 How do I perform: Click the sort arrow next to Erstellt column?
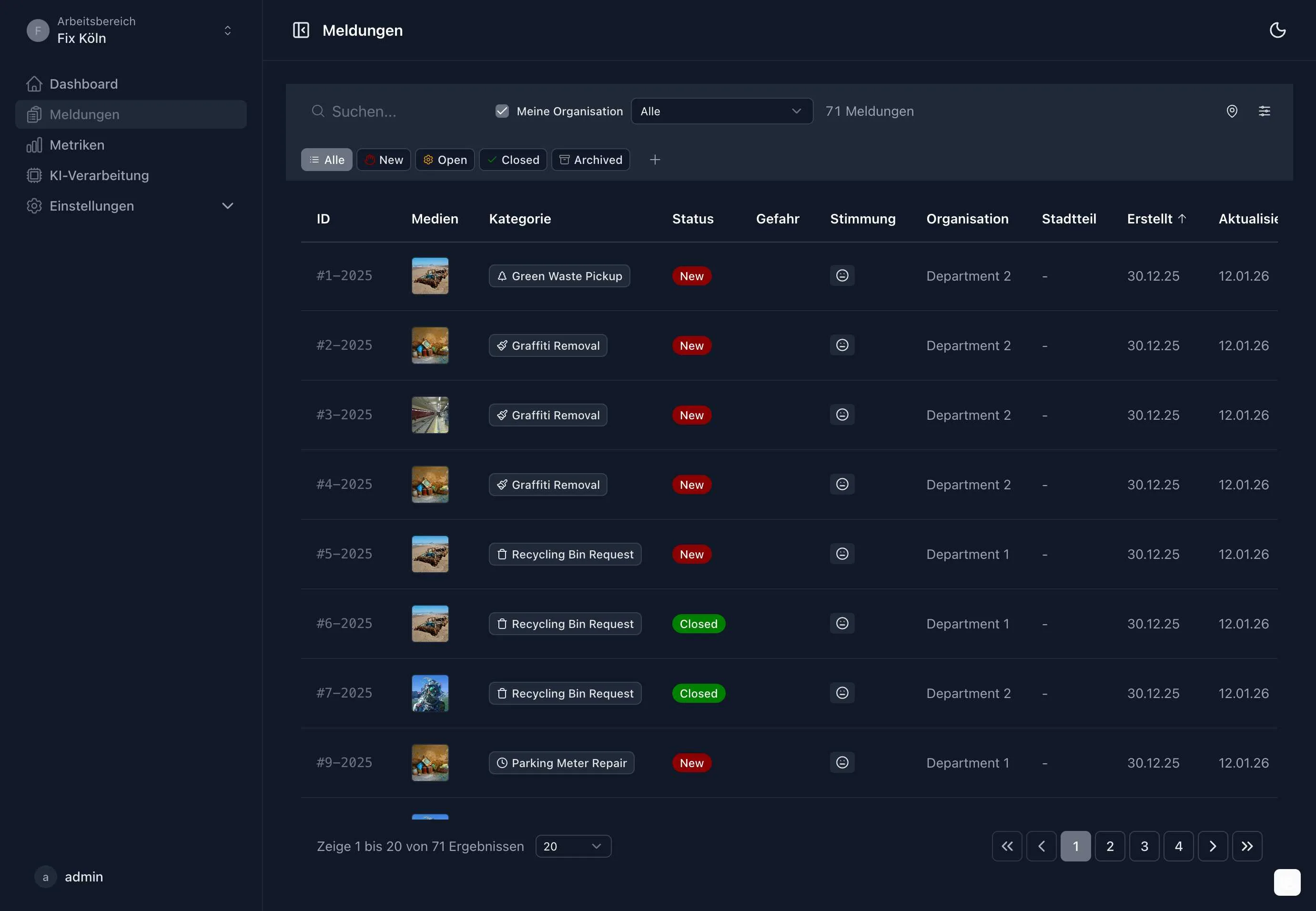click(x=1182, y=218)
